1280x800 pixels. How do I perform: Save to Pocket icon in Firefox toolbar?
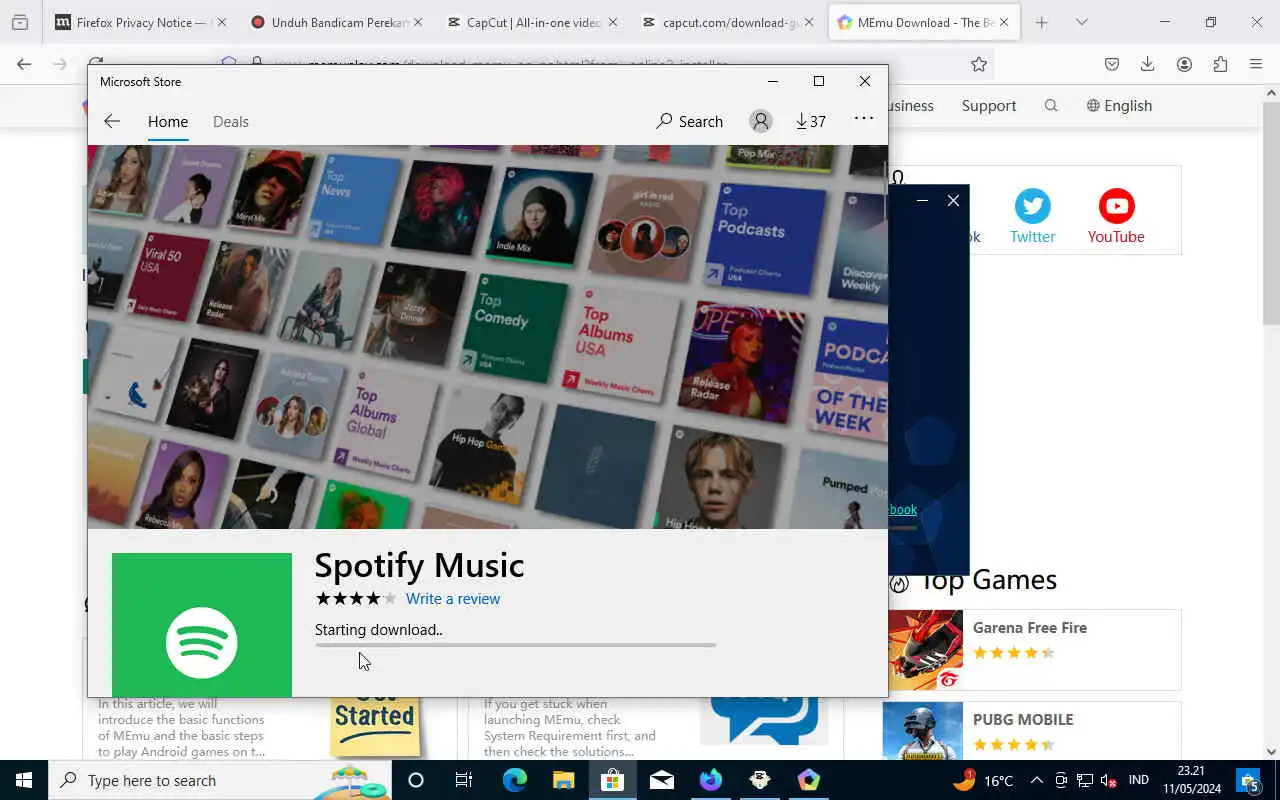[x=1112, y=64]
